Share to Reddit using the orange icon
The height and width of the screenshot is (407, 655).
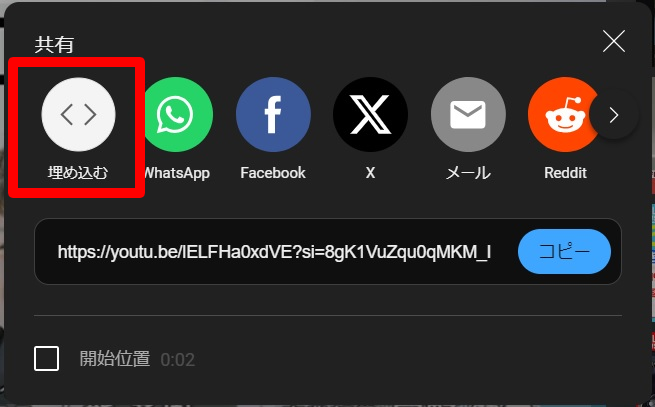click(562, 114)
